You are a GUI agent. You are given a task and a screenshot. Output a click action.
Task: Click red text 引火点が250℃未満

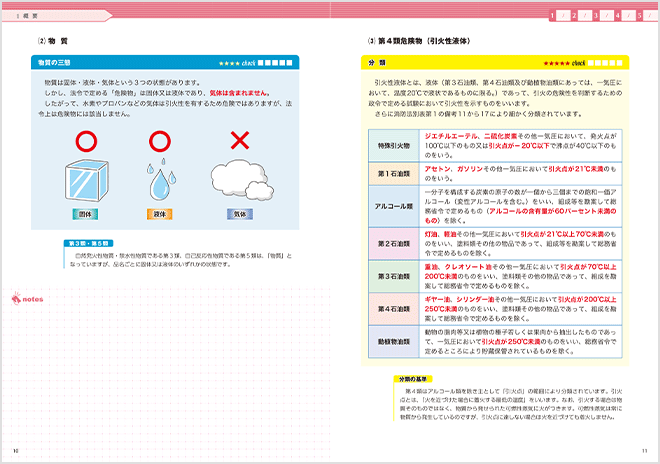[511, 341]
